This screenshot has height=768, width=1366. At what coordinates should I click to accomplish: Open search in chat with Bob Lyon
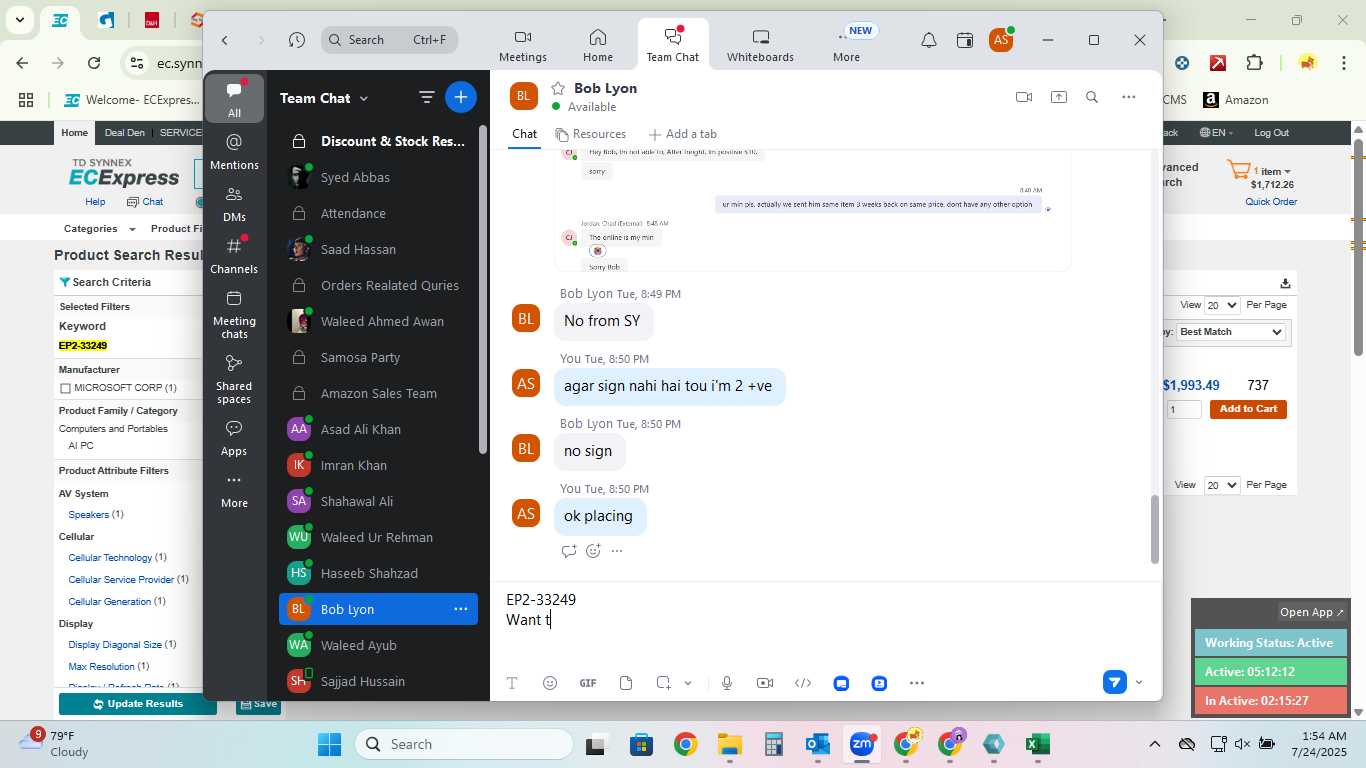tap(1092, 97)
